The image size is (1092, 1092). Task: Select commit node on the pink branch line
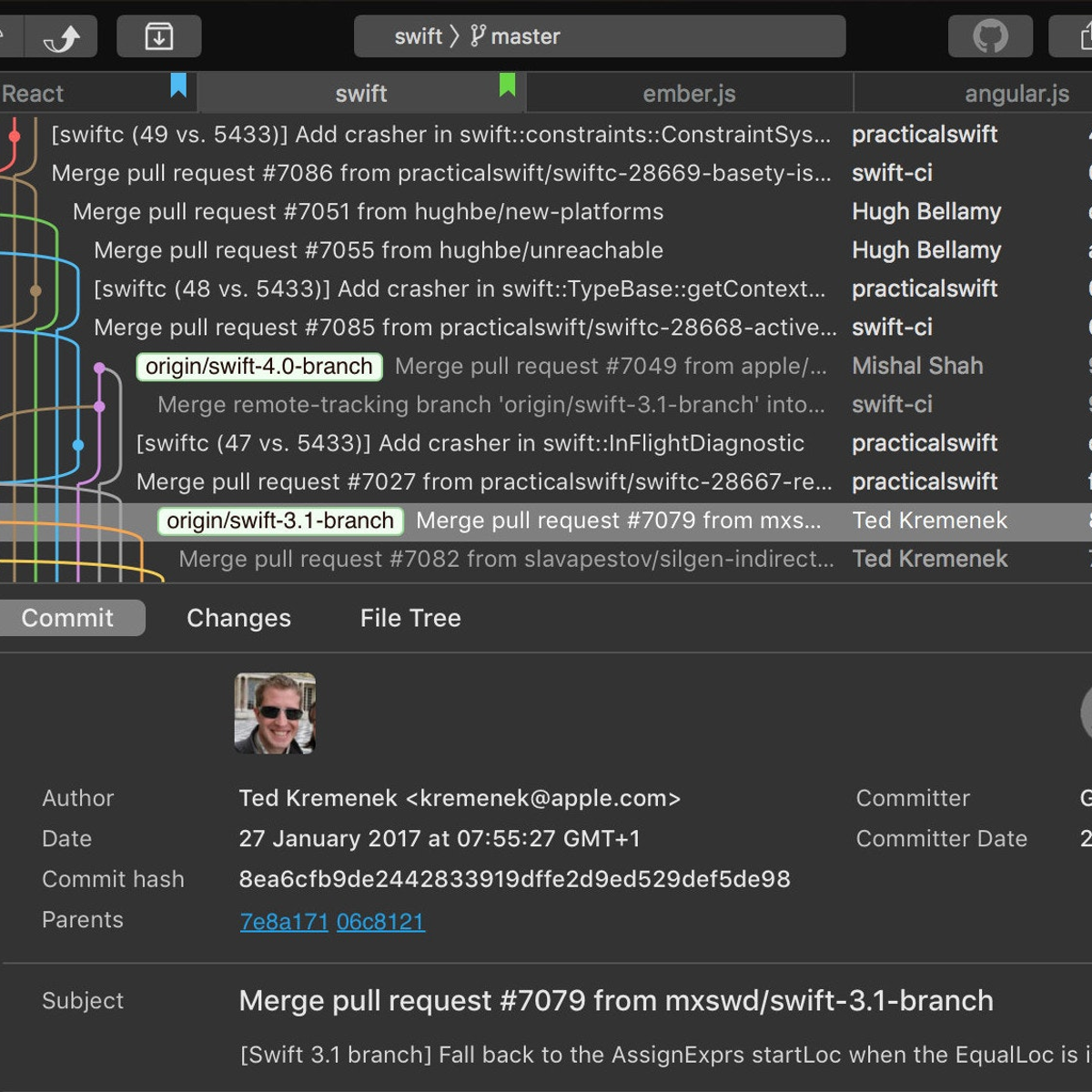pyautogui.click(x=101, y=367)
